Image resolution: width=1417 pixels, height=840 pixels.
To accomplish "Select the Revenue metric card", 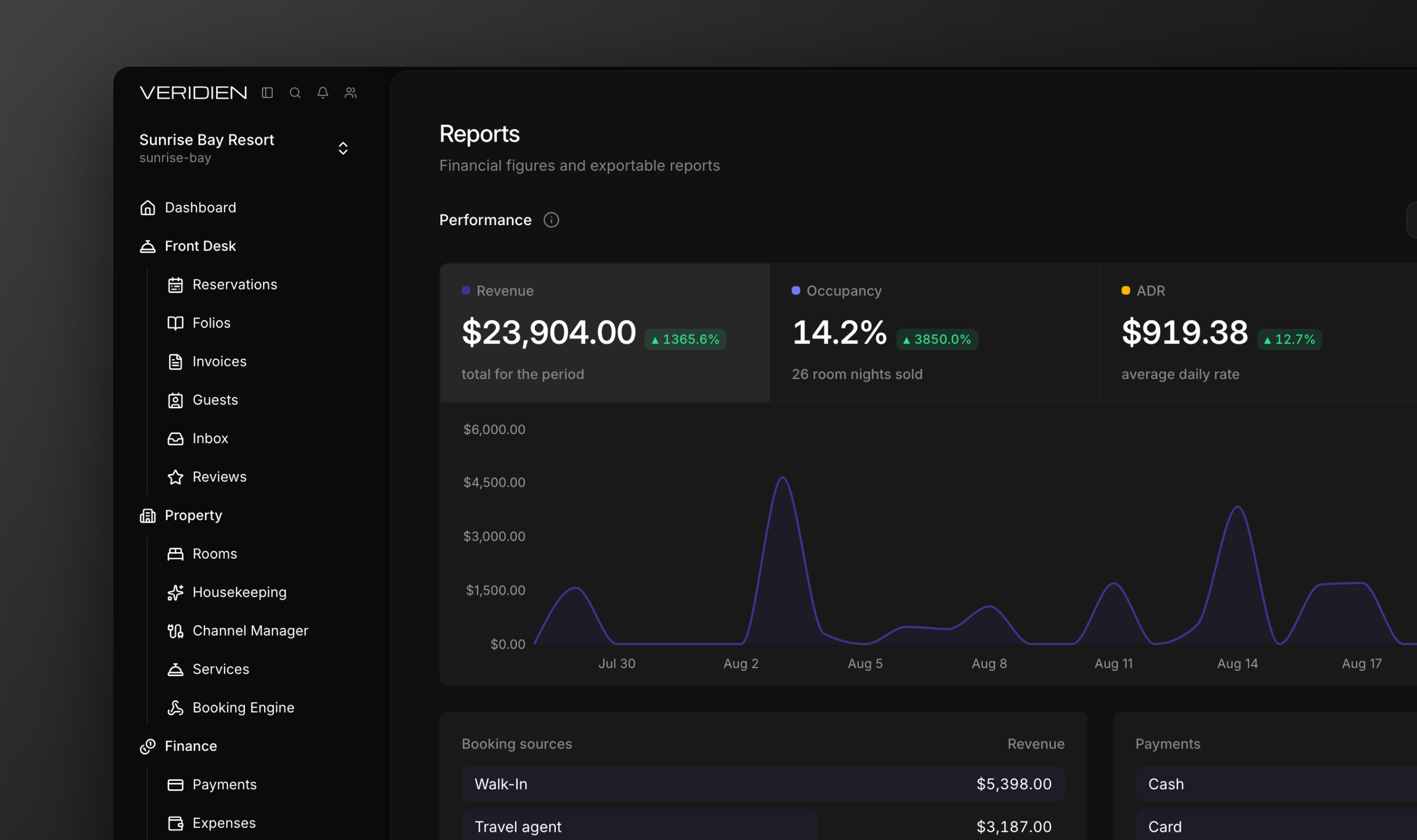I will (x=605, y=332).
